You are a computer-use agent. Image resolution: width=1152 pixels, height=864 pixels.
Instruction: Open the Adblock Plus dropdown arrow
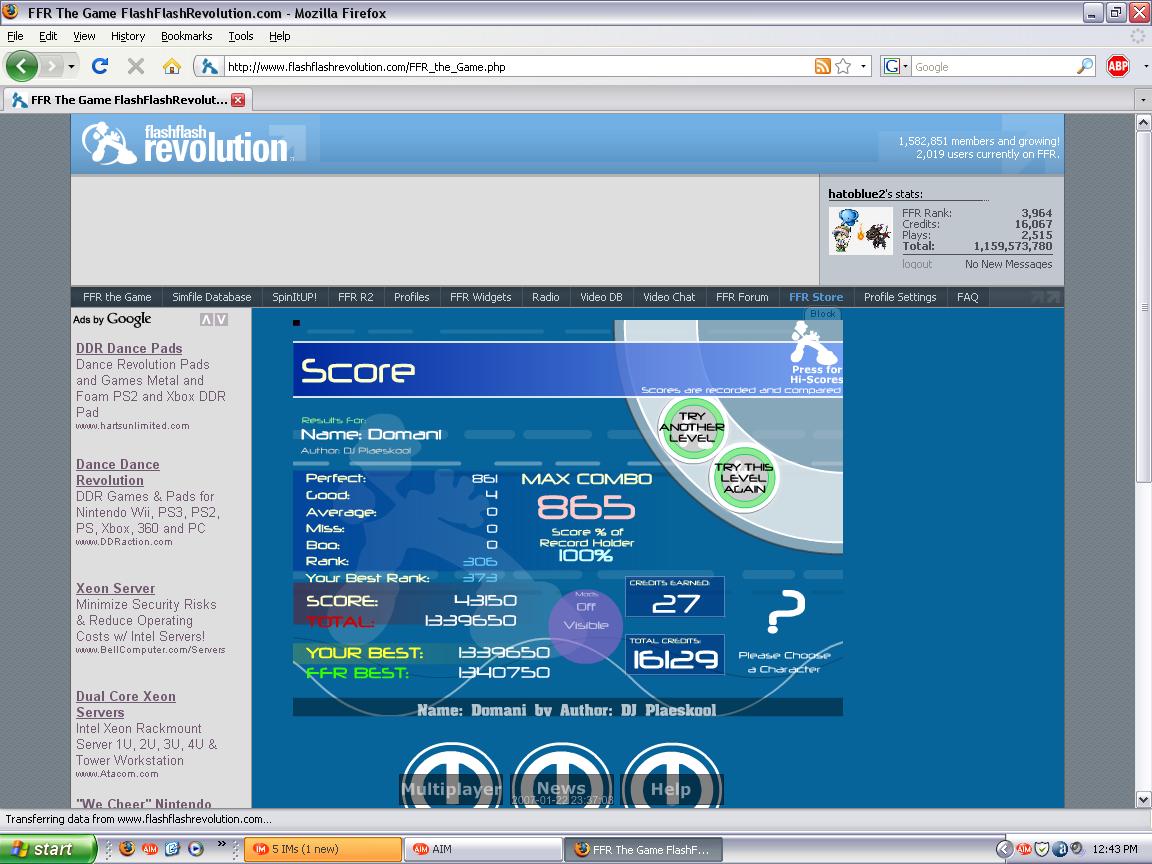tap(1145, 66)
